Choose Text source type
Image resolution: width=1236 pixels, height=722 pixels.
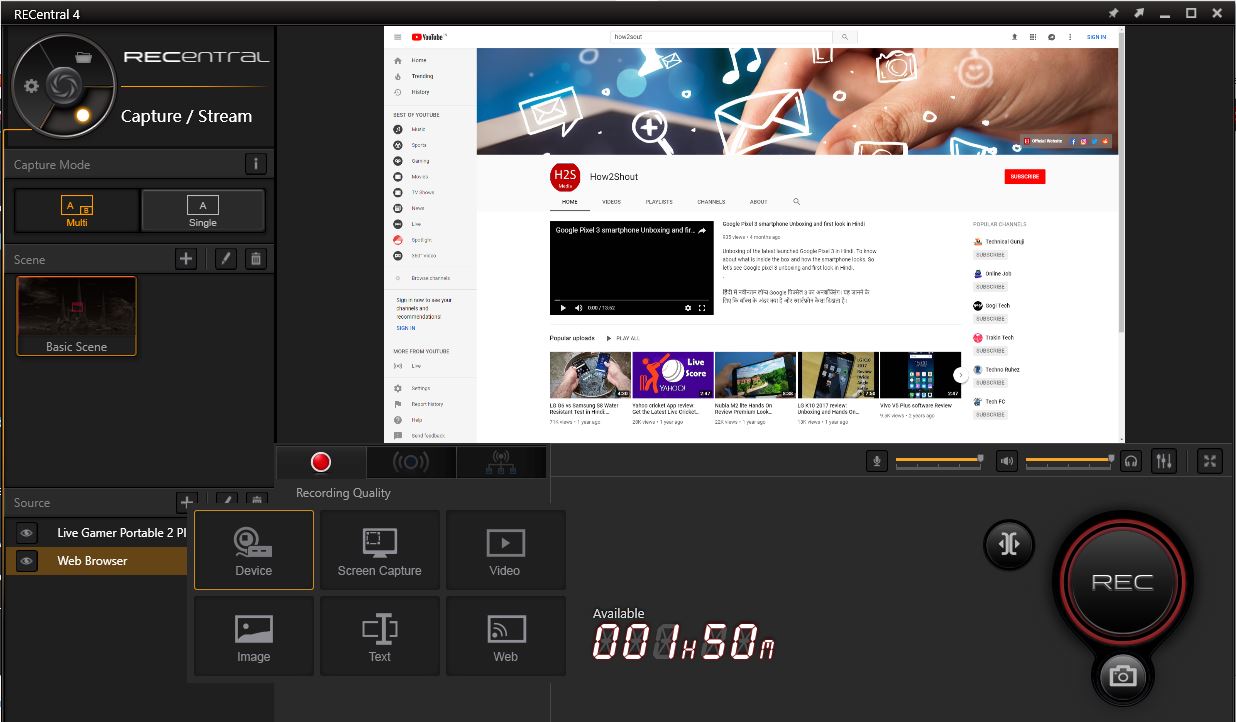[380, 636]
